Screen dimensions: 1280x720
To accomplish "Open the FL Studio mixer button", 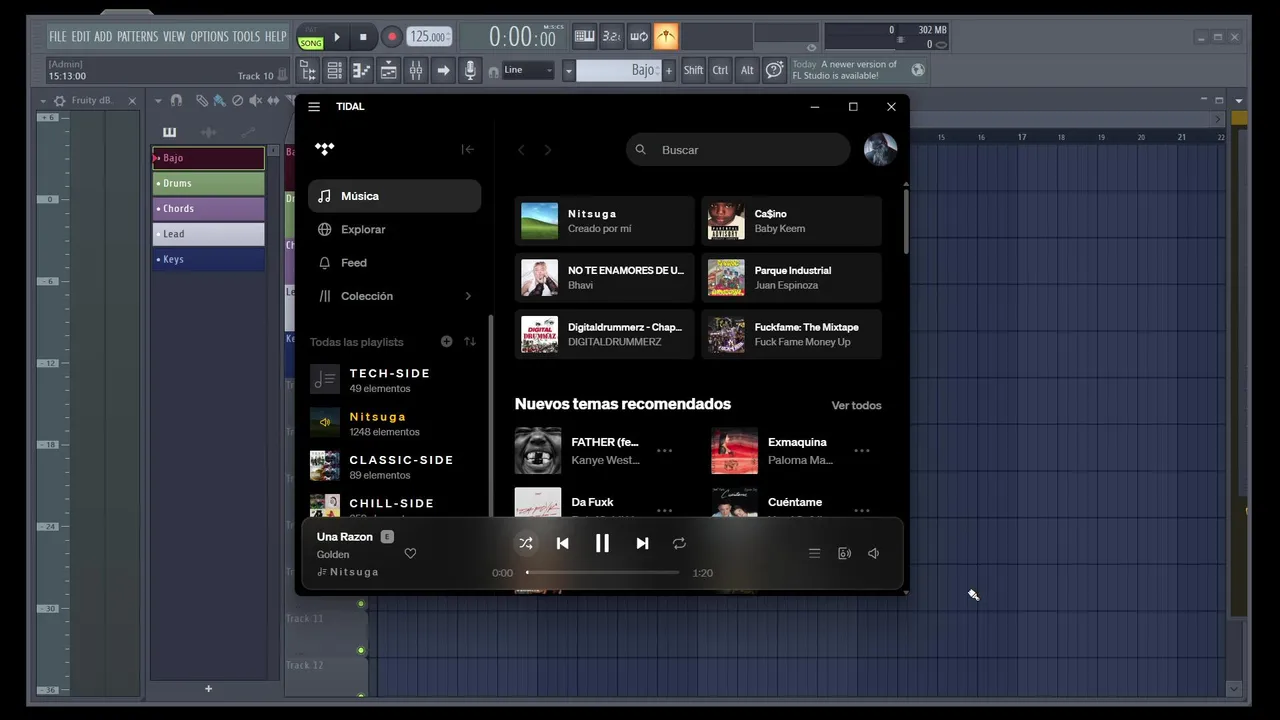I will pyautogui.click(x=416, y=70).
